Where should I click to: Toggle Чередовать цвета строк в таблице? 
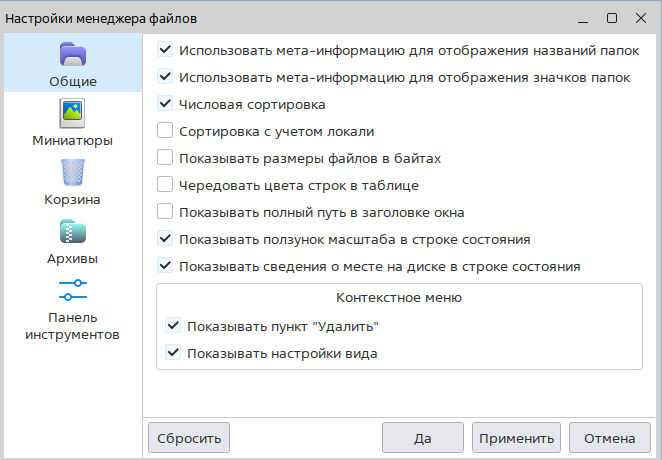(165, 185)
